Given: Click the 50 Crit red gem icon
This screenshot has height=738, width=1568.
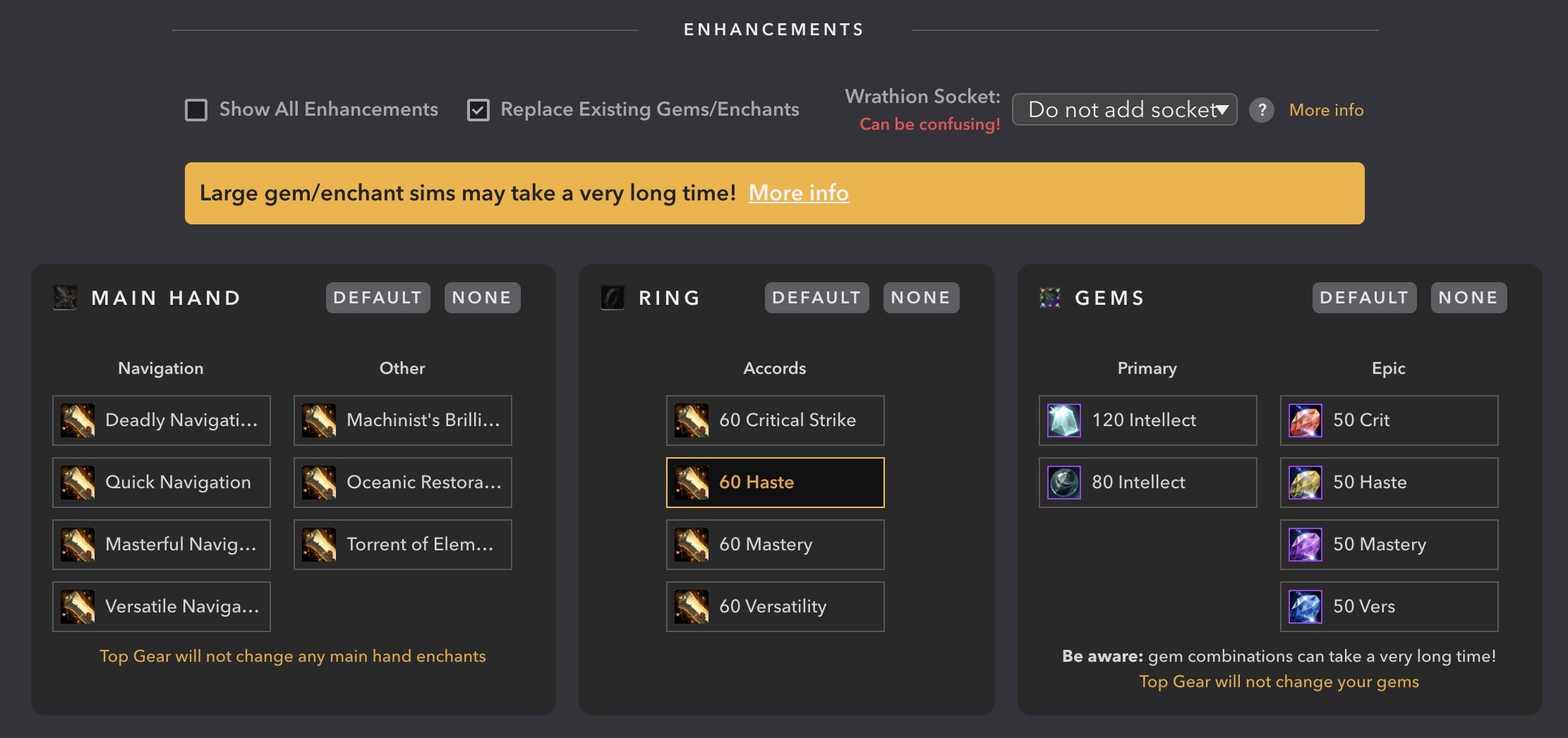Looking at the screenshot, I should click(1305, 421).
